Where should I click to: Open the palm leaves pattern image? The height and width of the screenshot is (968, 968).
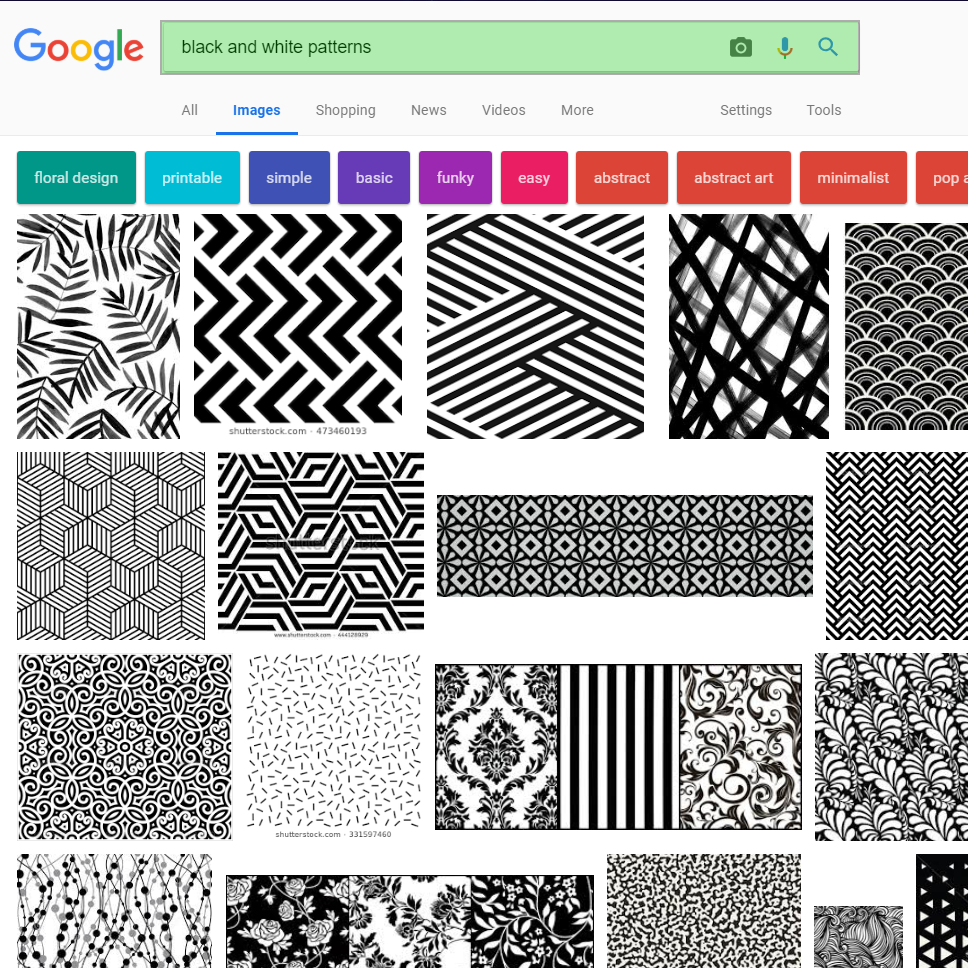click(98, 326)
